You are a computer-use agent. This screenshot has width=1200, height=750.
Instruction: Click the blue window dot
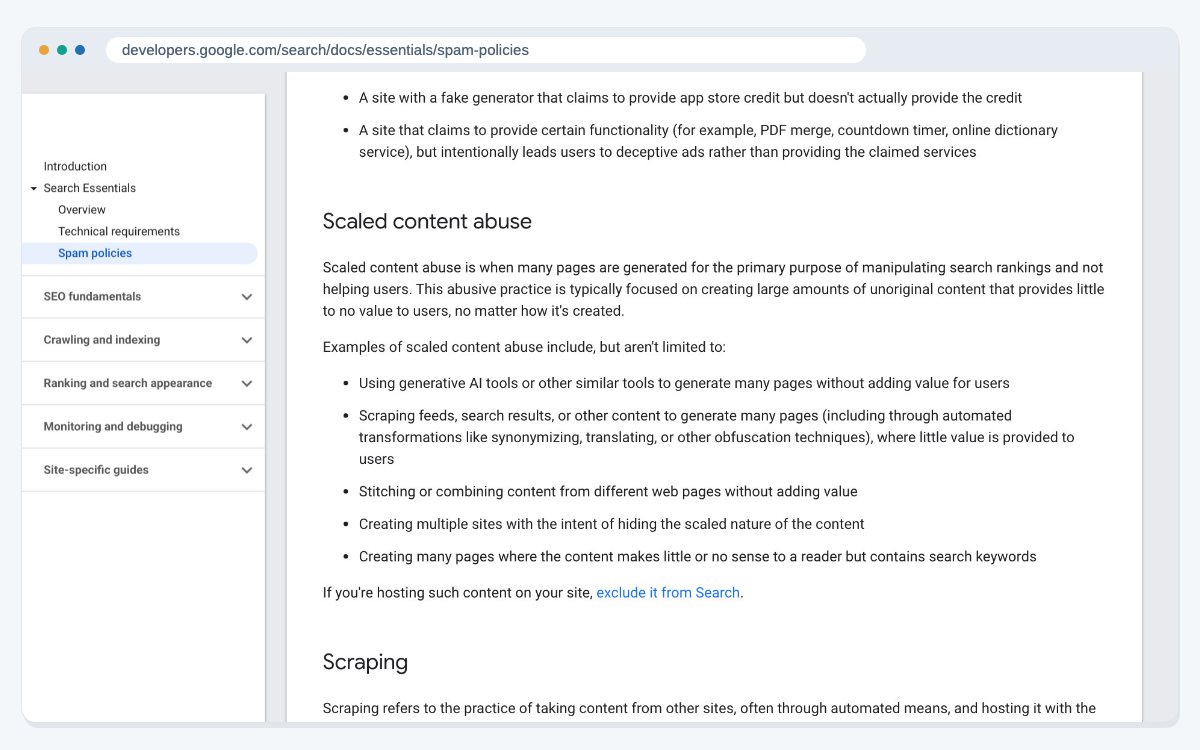tap(80, 50)
